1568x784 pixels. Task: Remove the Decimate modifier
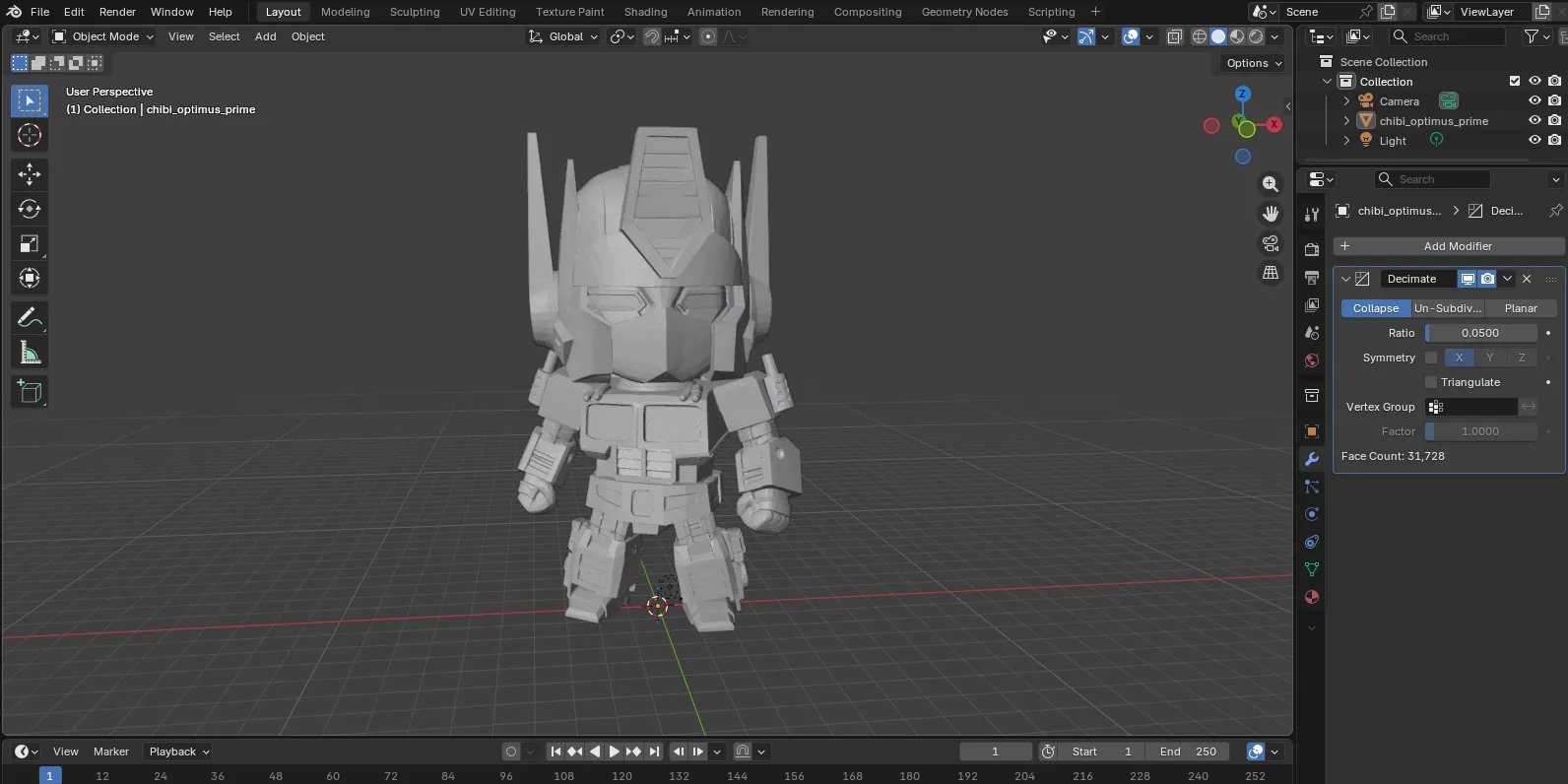1527,279
